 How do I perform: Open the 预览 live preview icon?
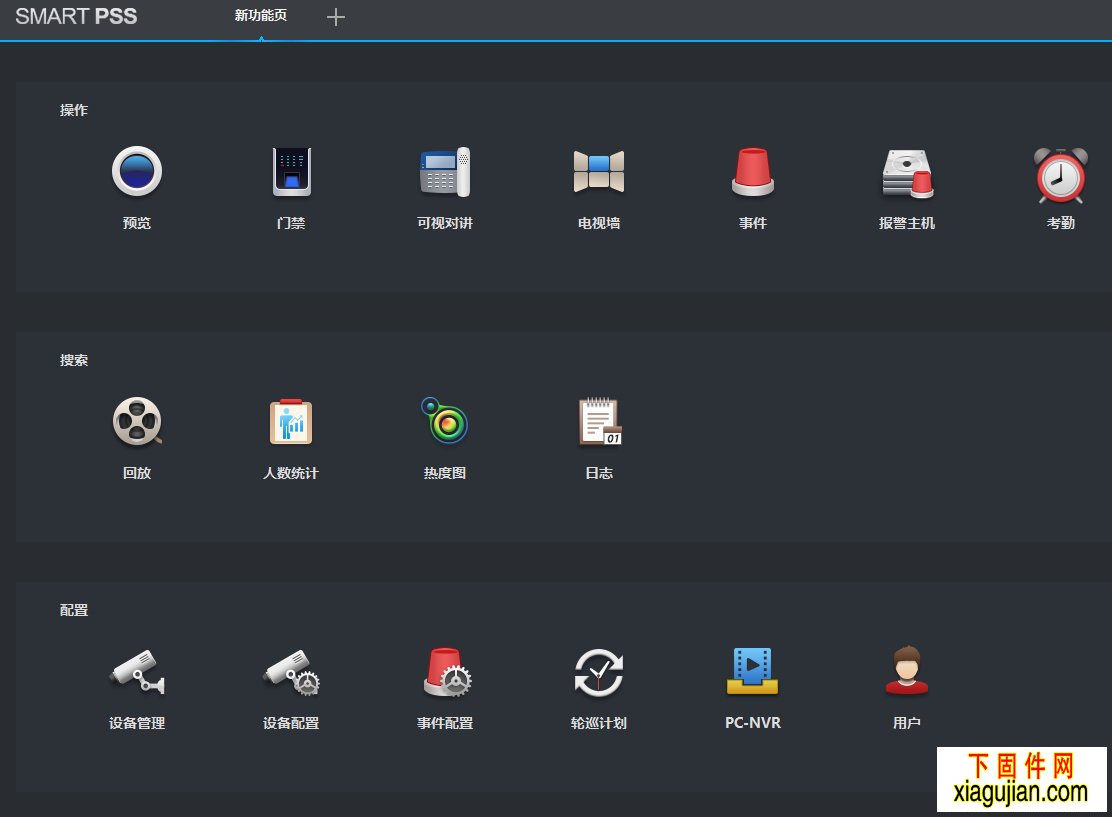click(137, 171)
